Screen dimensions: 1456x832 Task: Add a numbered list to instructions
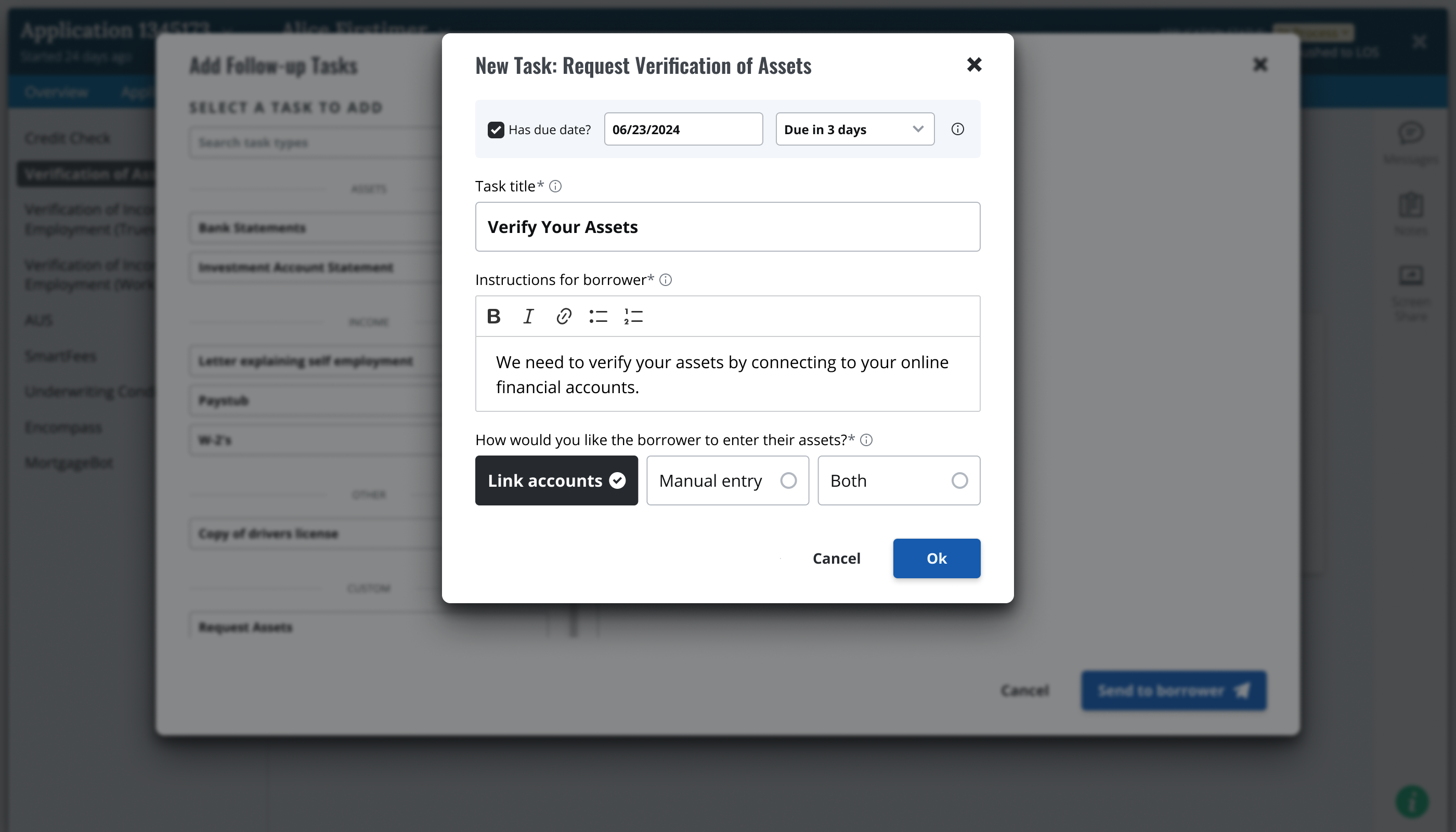[633, 316]
